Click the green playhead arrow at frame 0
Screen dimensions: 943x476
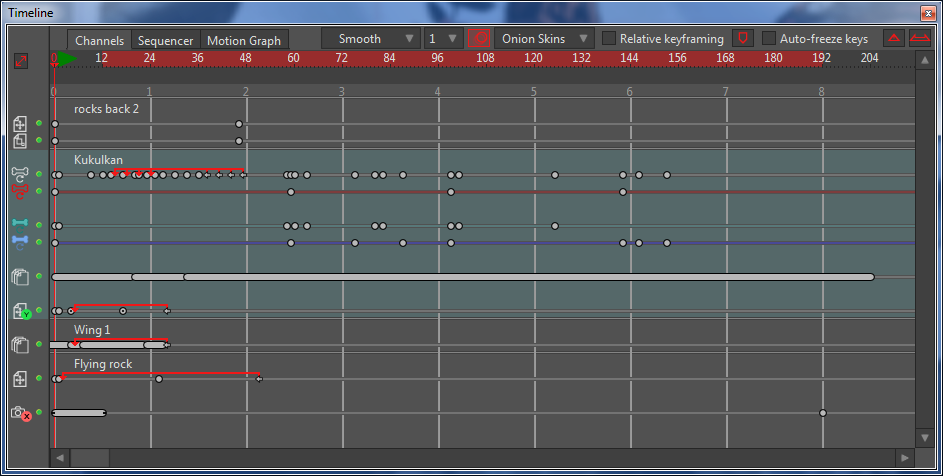pos(67,58)
